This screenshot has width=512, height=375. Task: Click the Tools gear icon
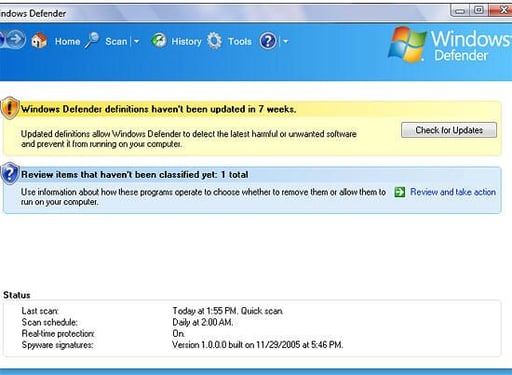214,41
